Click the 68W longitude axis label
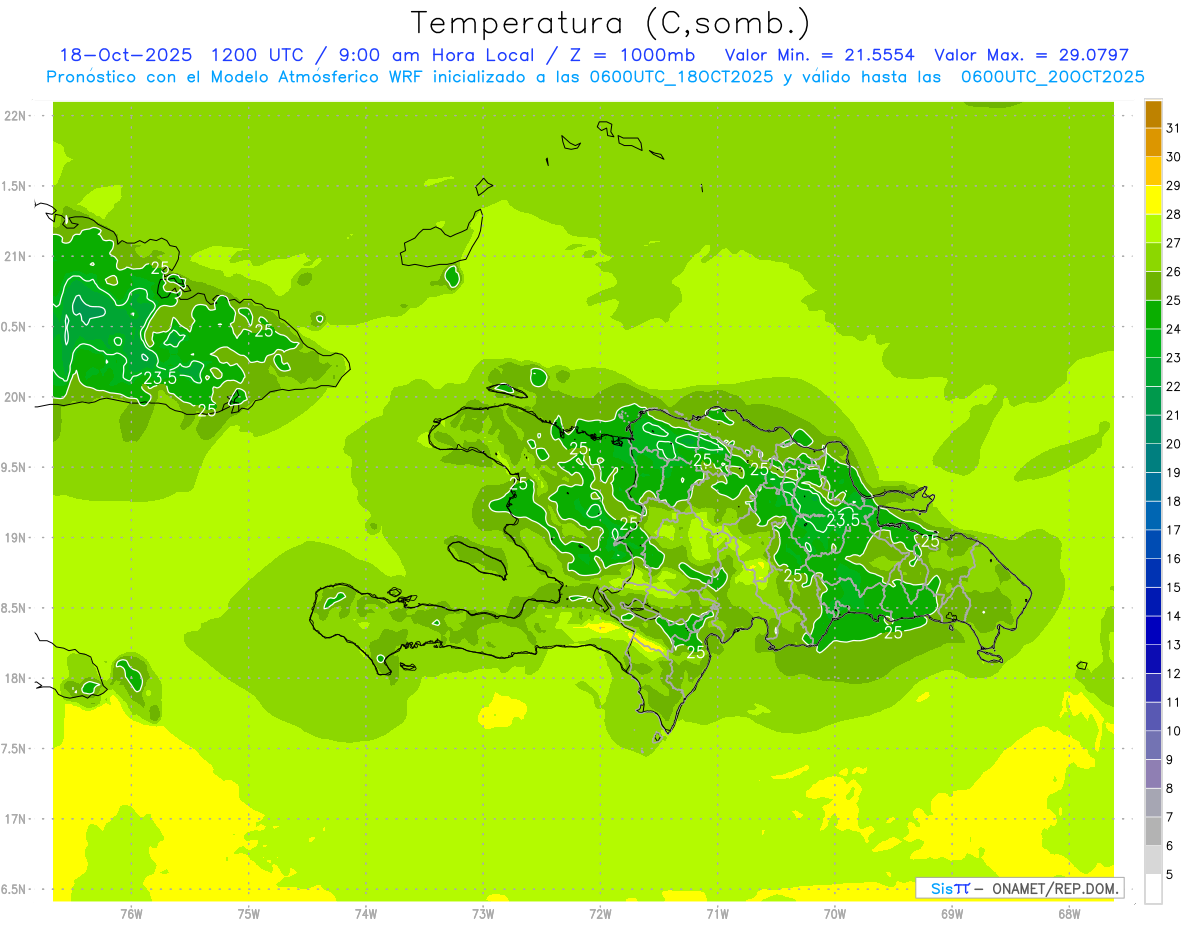 (x=1068, y=913)
